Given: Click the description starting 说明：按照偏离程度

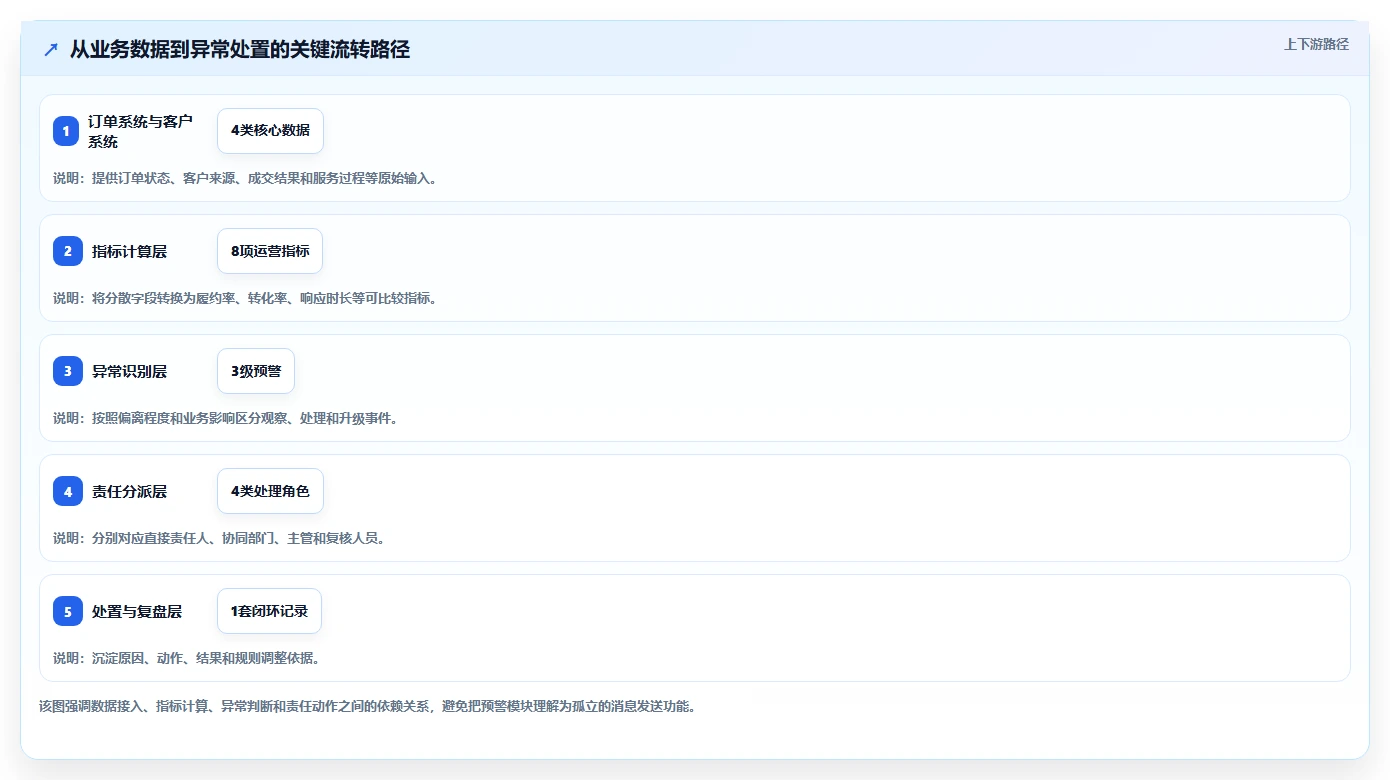Looking at the screenshot, I should (226, 418).
